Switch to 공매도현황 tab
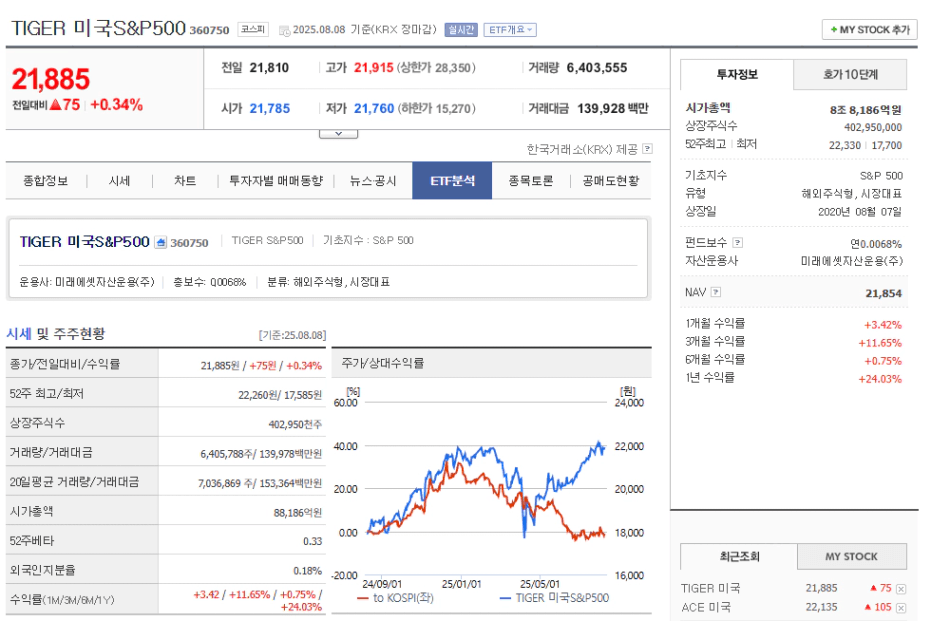Image resolution: width=931 pixels, height=621 pixels. [610, 180]
